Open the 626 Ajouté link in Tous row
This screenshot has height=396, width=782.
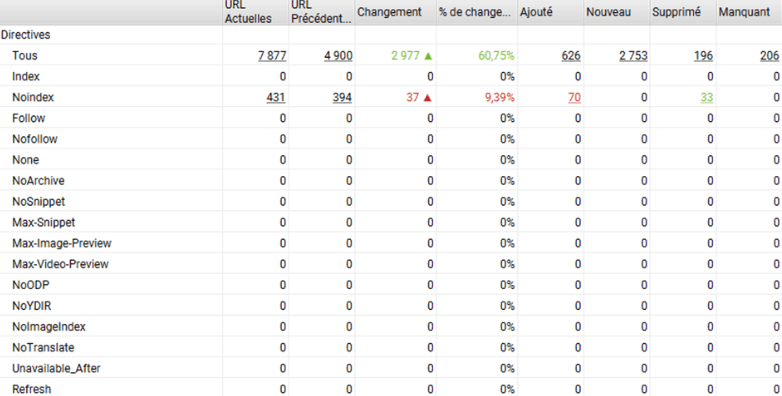point(571,56)
